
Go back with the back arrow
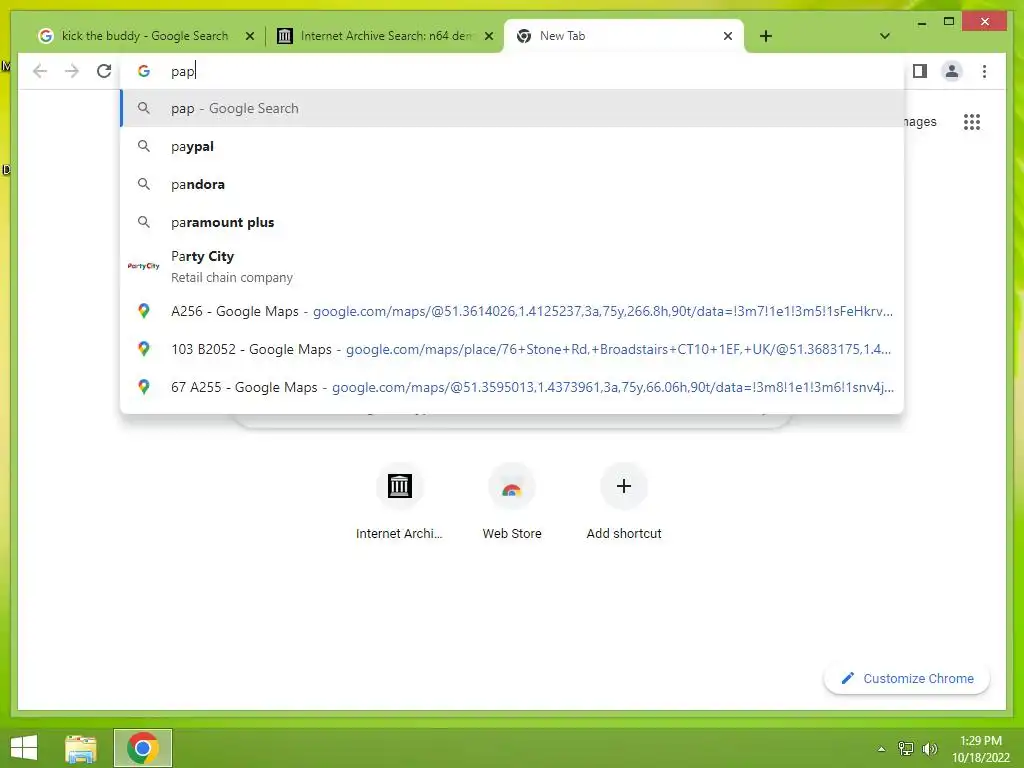40,71
